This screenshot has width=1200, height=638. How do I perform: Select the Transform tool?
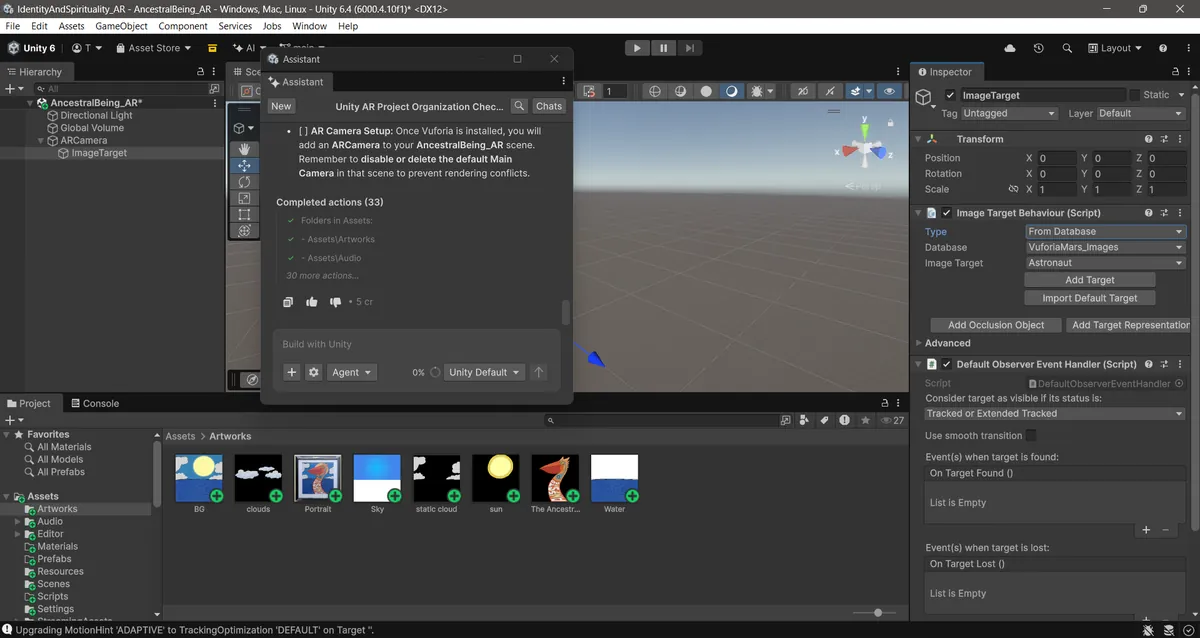coord(245,230)
